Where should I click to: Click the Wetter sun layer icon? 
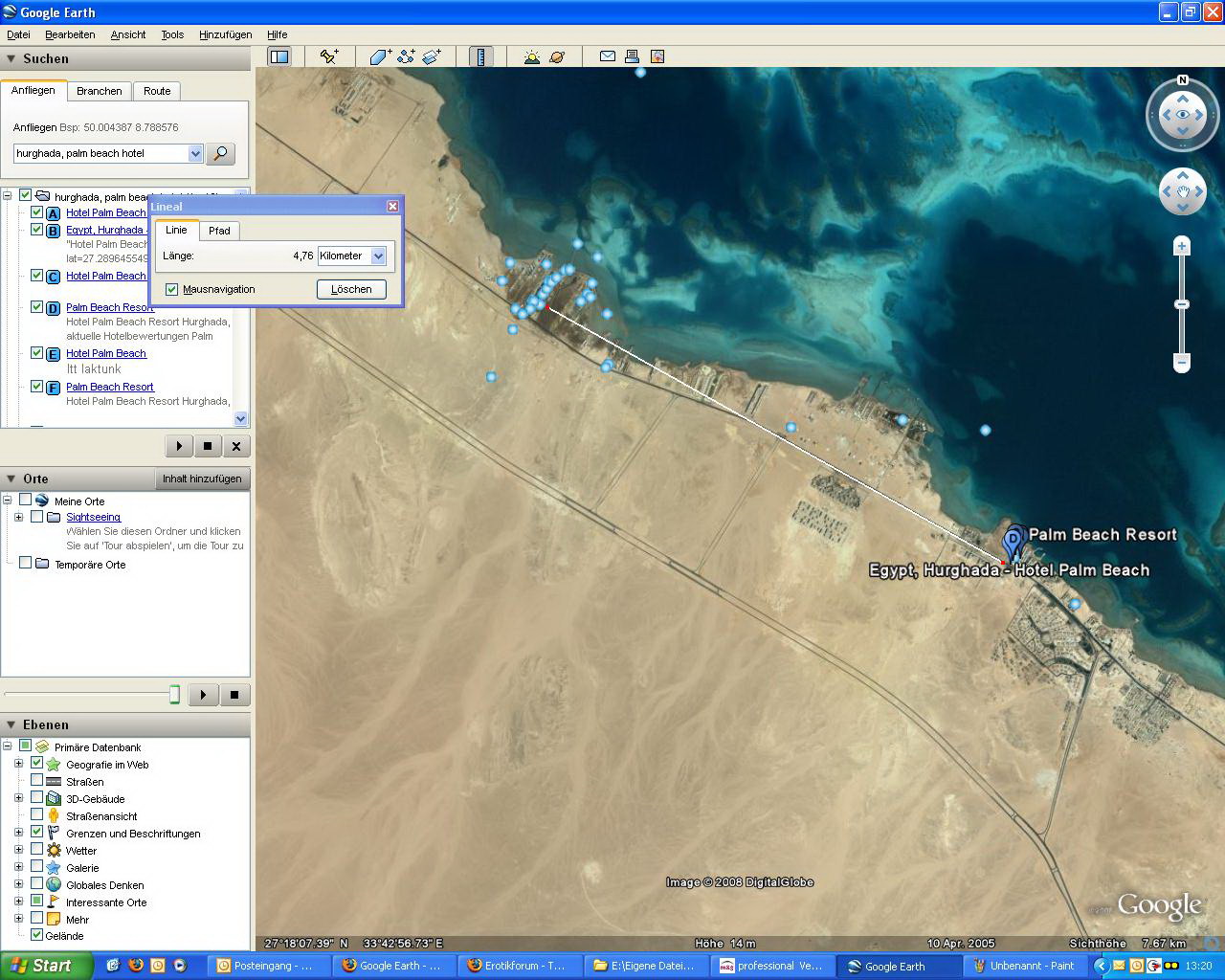pos(54,850)
